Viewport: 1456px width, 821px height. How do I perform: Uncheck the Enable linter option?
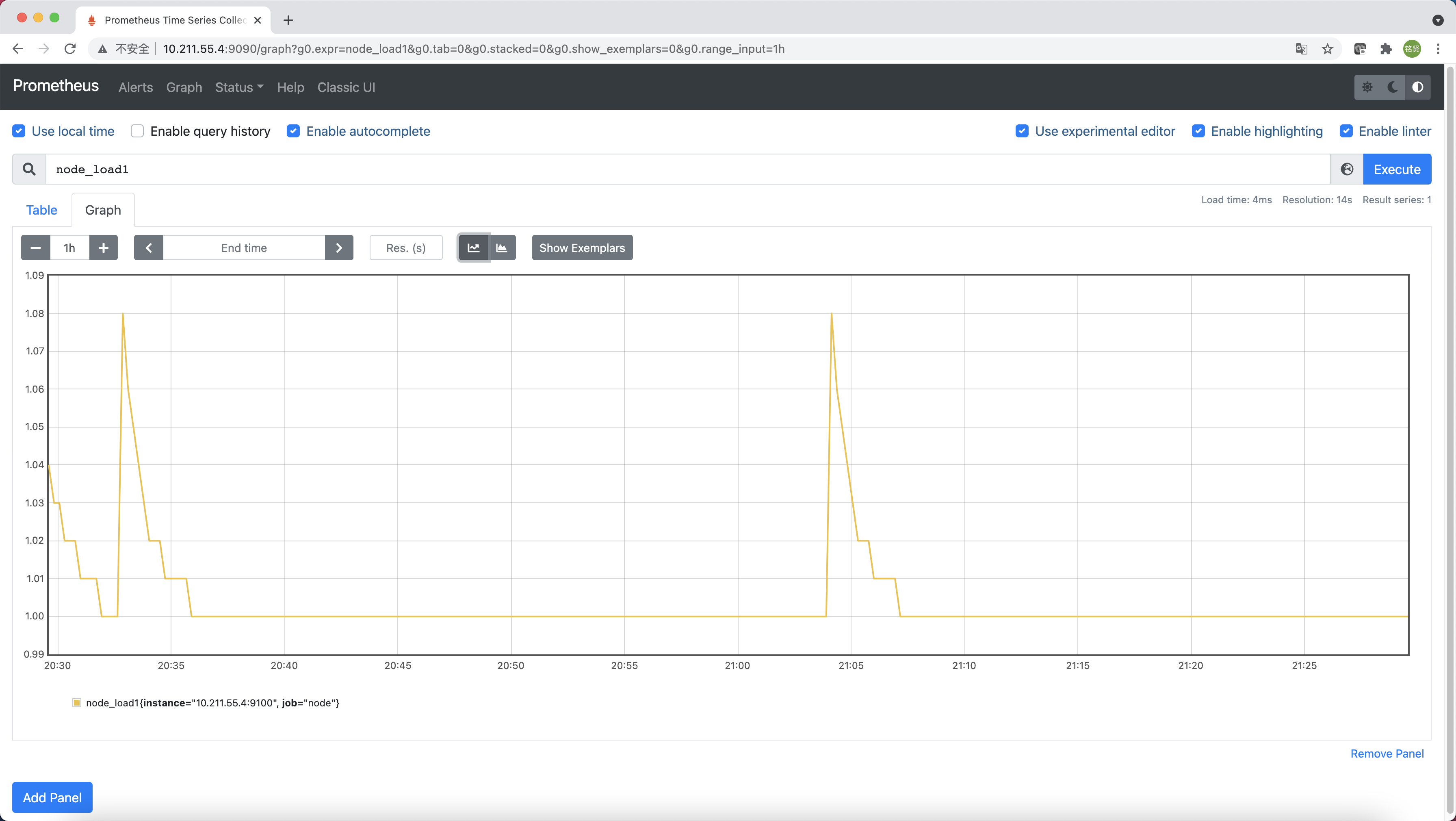(1346, 131)
